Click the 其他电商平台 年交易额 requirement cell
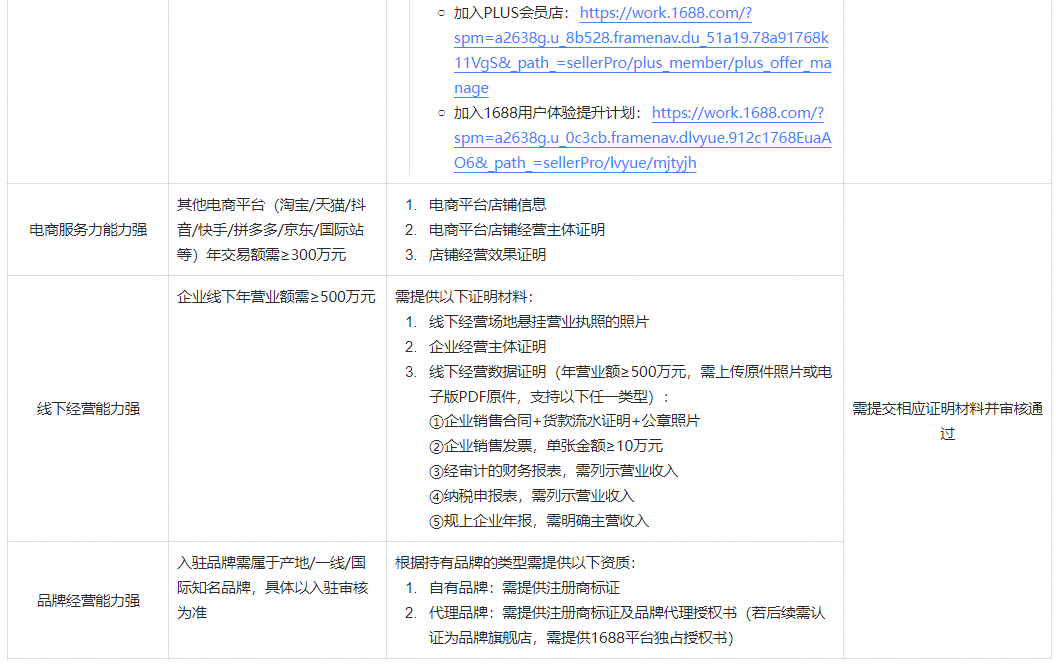Image resolution: width=1056 pixels, height=665 pixels. point(271,229)
